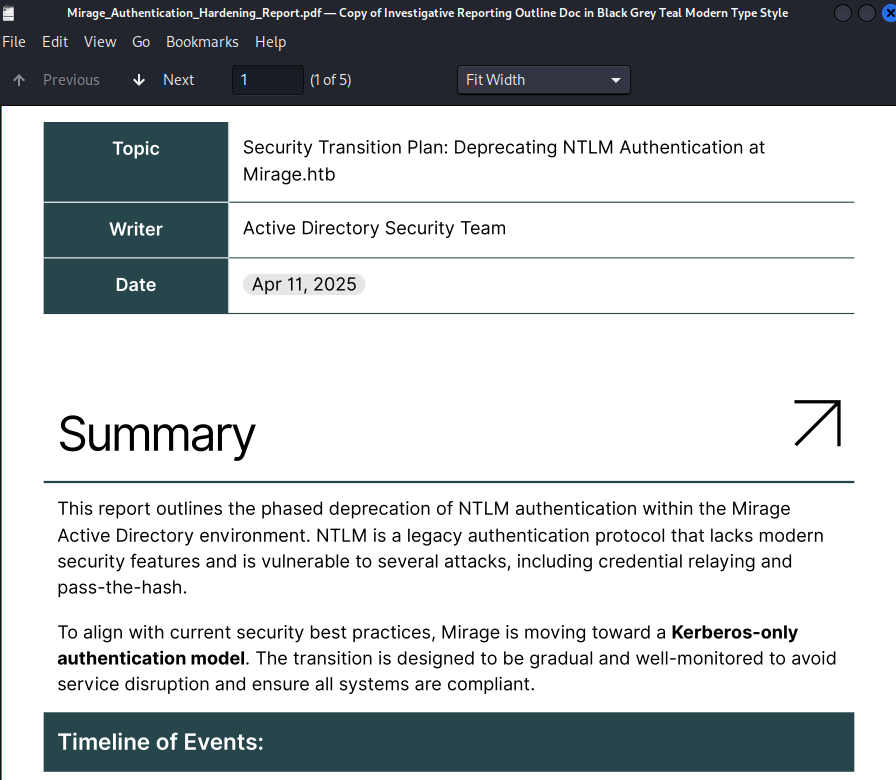Click the 'Kerberos-only' bold text
This screenshot has height=780, width=896.
735,633
